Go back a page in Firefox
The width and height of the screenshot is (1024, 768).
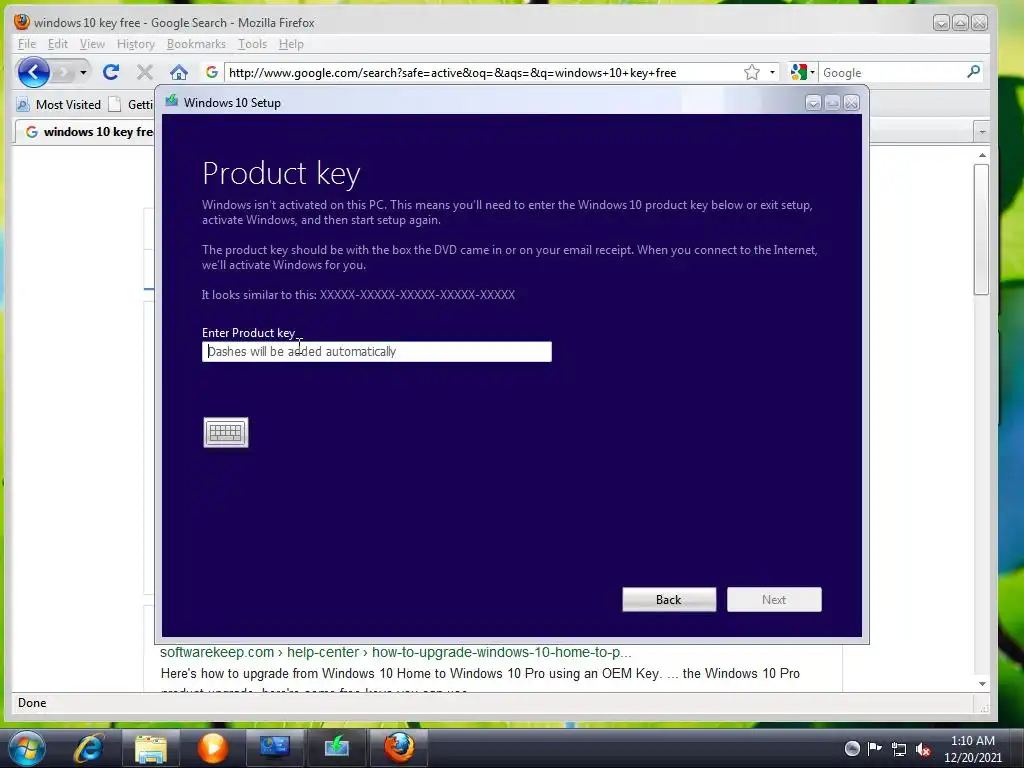tap(33, 72)
